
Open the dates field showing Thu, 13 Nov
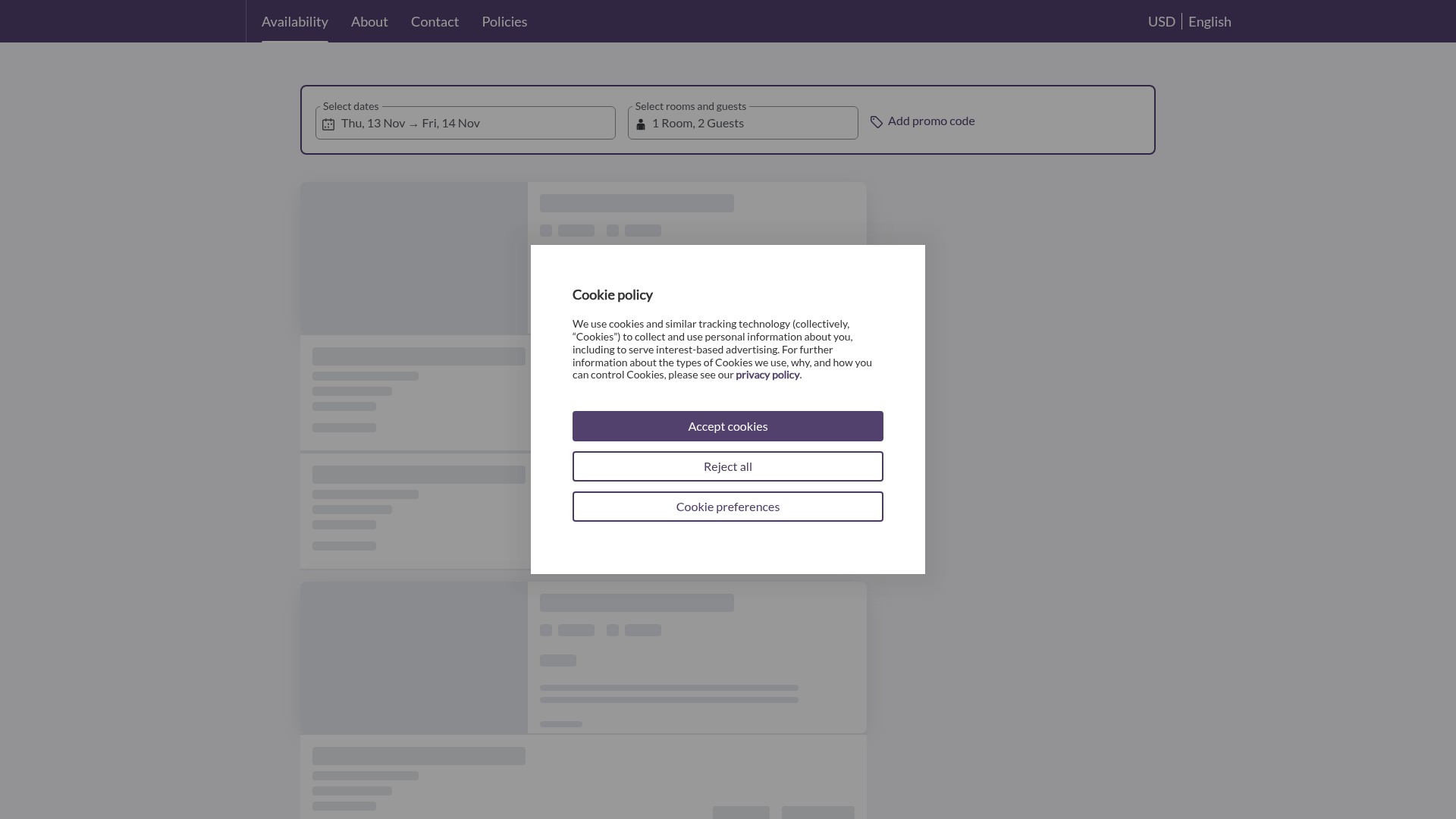(x=466, y=123)
